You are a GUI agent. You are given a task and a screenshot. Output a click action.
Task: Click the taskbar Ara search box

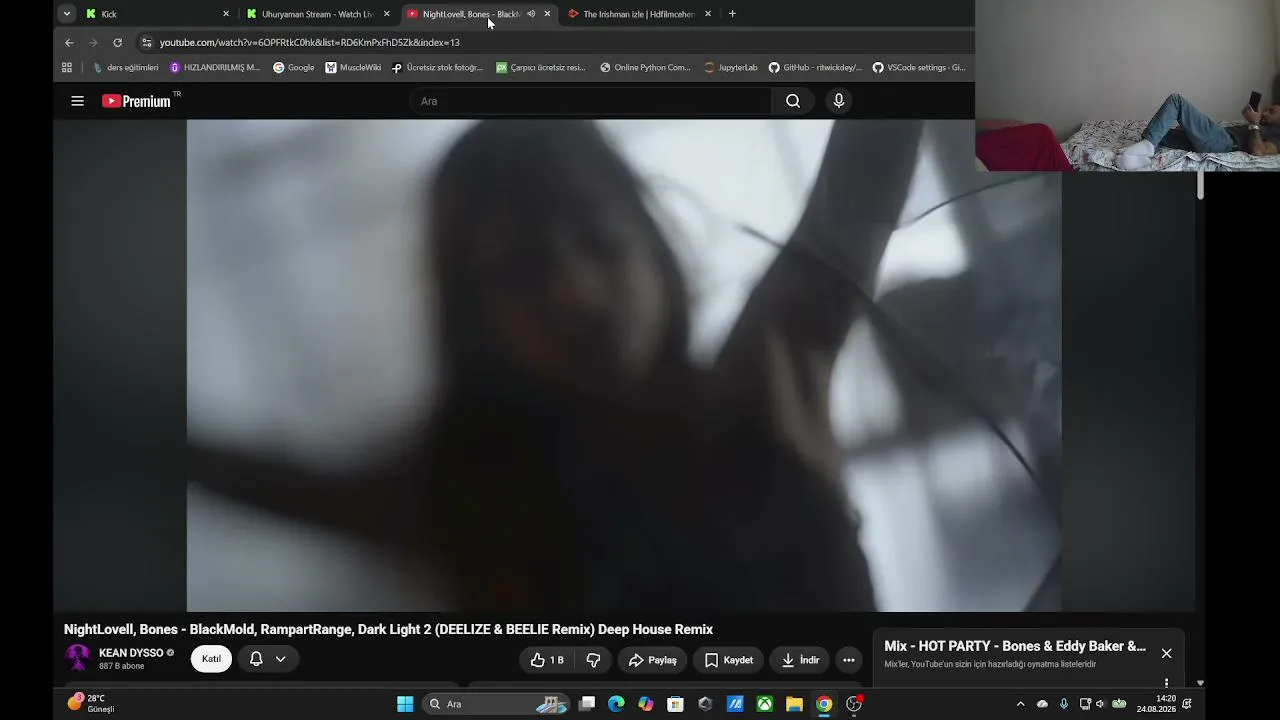[497, 704]
